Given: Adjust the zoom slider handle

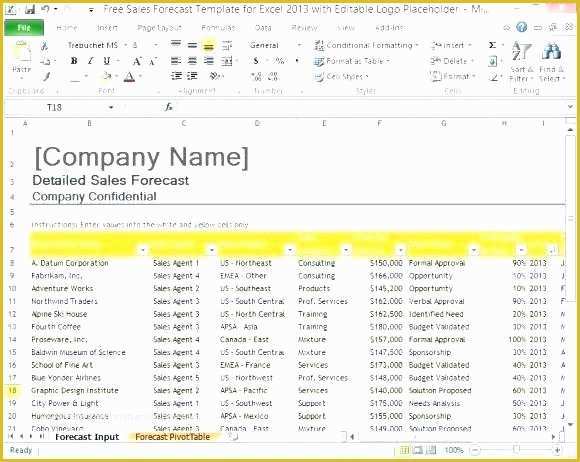Looking at the screenshot, I should [516, 450].
